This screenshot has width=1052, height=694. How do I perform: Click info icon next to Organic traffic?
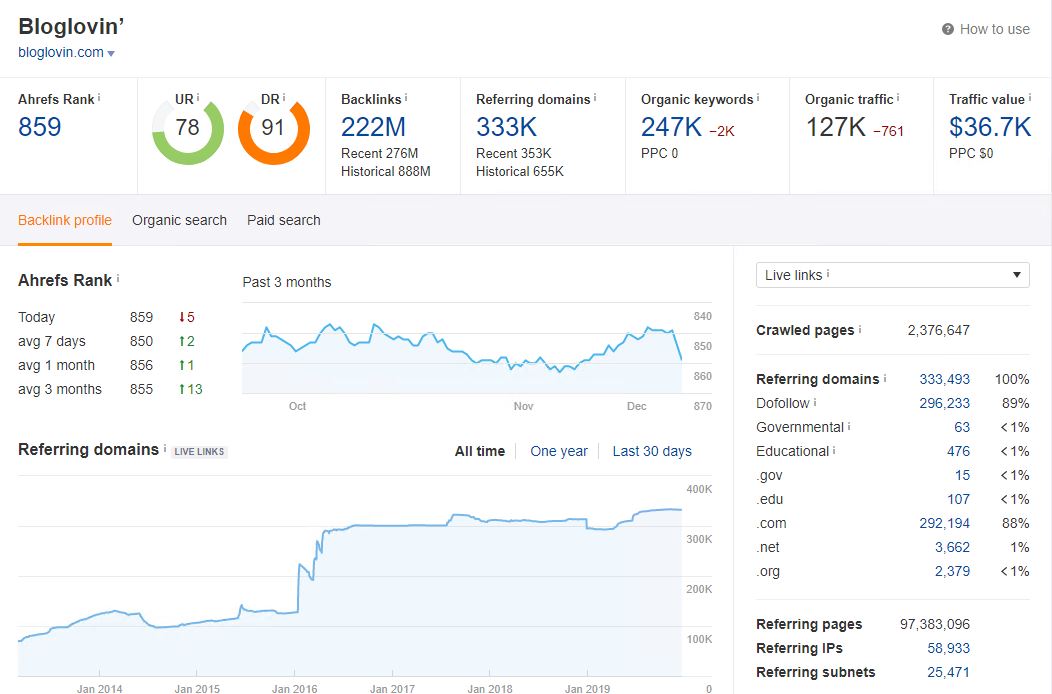tap(898, 97)
